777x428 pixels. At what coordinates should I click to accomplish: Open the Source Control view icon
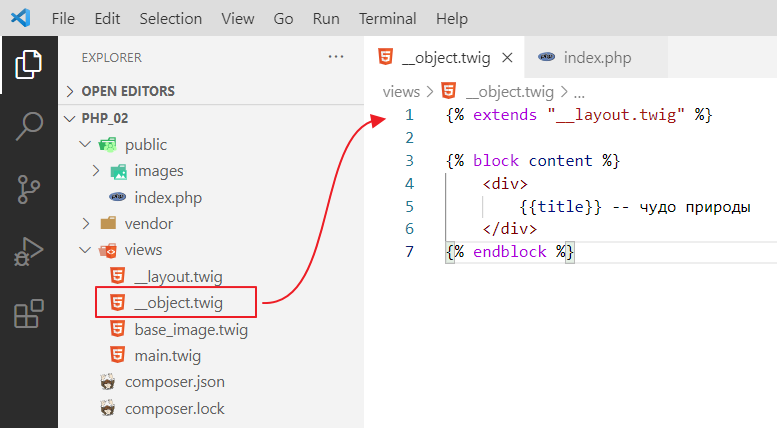[x=29, y=189]
